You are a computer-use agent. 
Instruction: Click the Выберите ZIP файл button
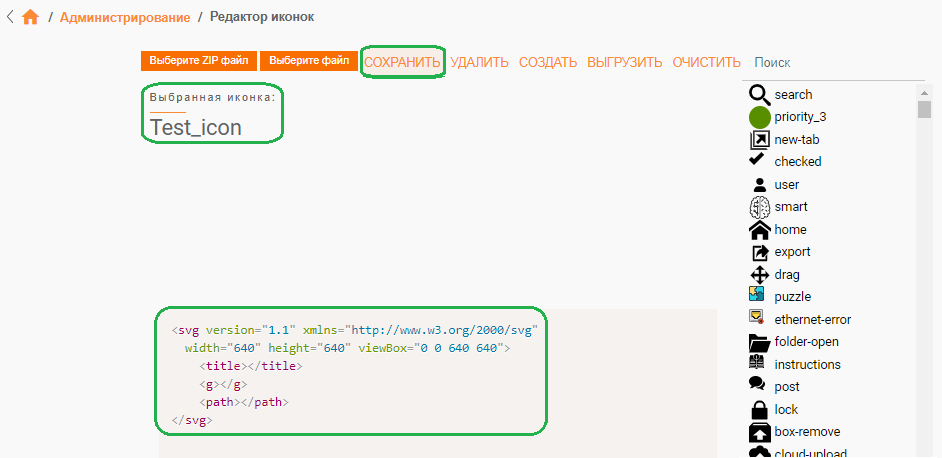point(199,61)
